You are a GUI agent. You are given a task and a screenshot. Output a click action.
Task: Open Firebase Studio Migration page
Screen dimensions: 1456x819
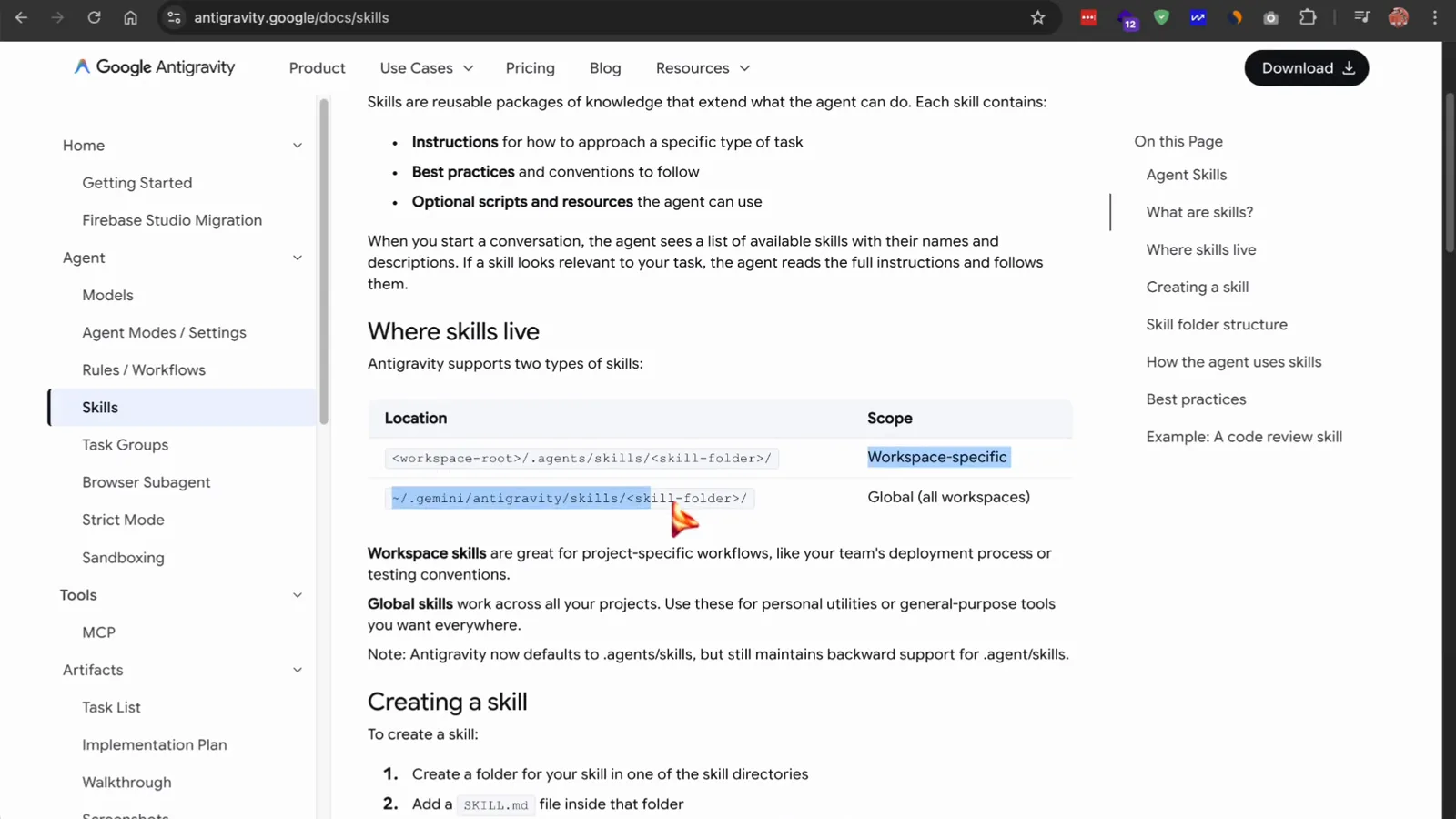point(172,220)
